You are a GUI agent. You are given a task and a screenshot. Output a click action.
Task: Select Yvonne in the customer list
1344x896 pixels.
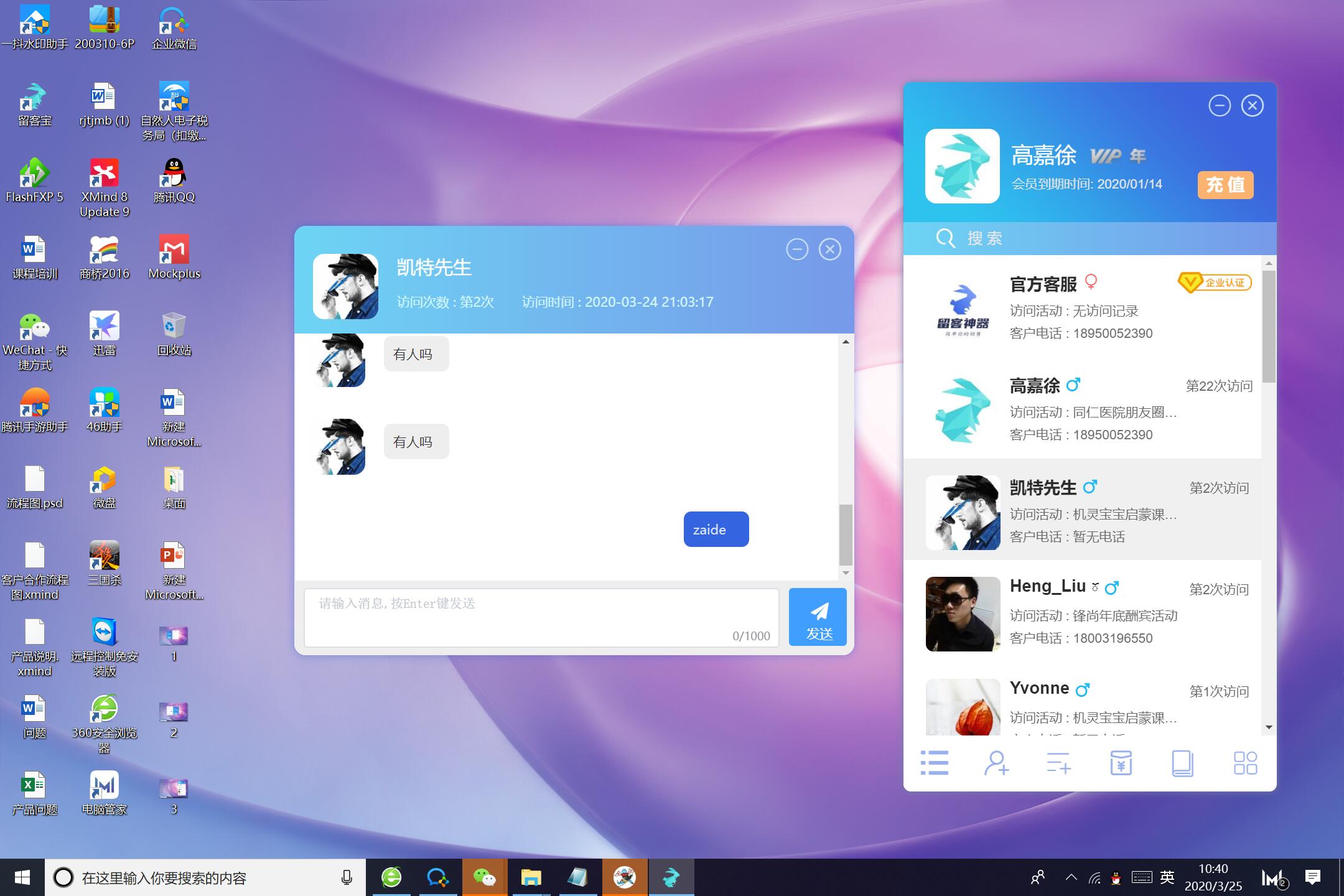coord(1082,700)
